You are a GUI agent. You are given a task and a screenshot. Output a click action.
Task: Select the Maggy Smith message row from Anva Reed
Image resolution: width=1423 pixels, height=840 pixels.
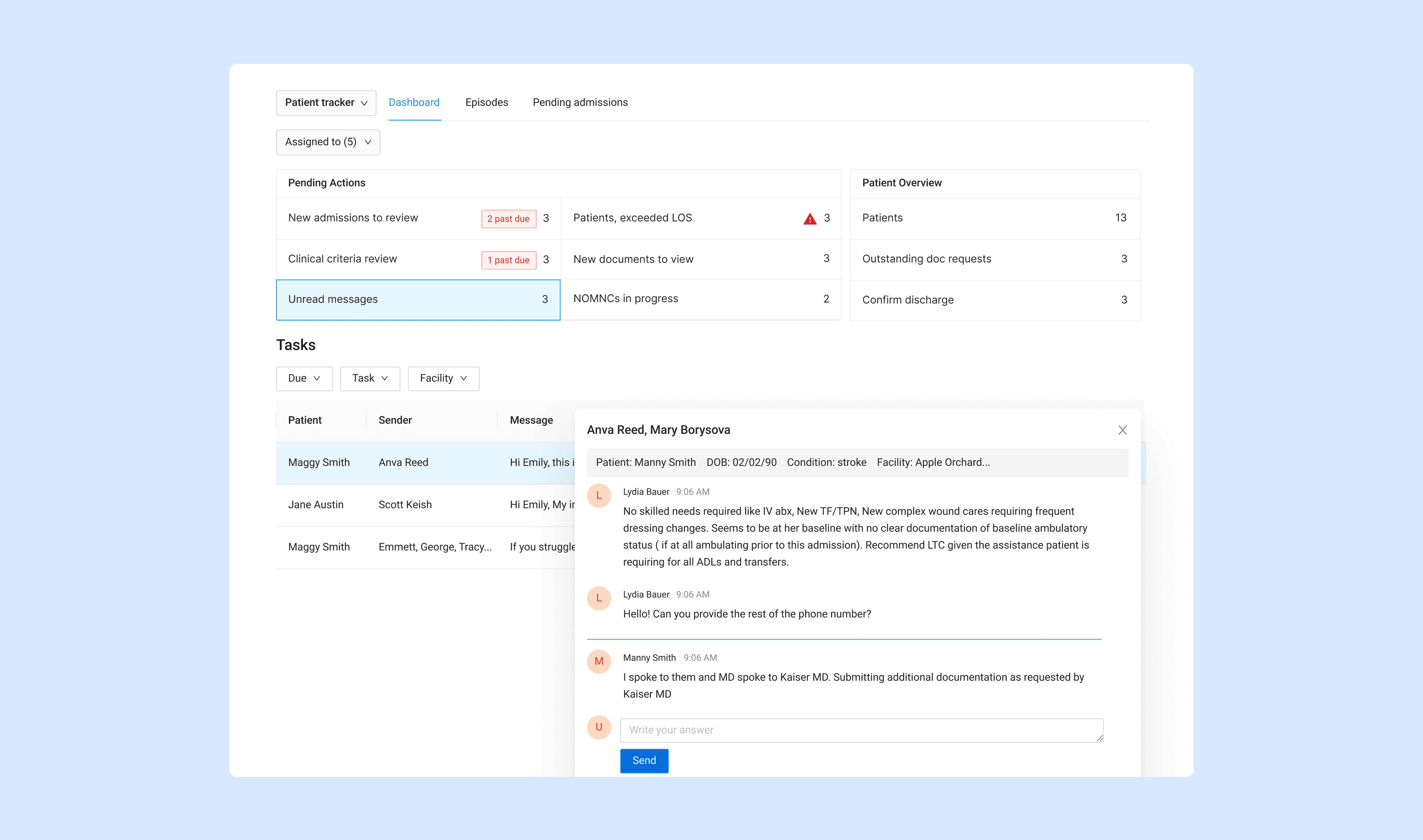click(x=396, y=462)
